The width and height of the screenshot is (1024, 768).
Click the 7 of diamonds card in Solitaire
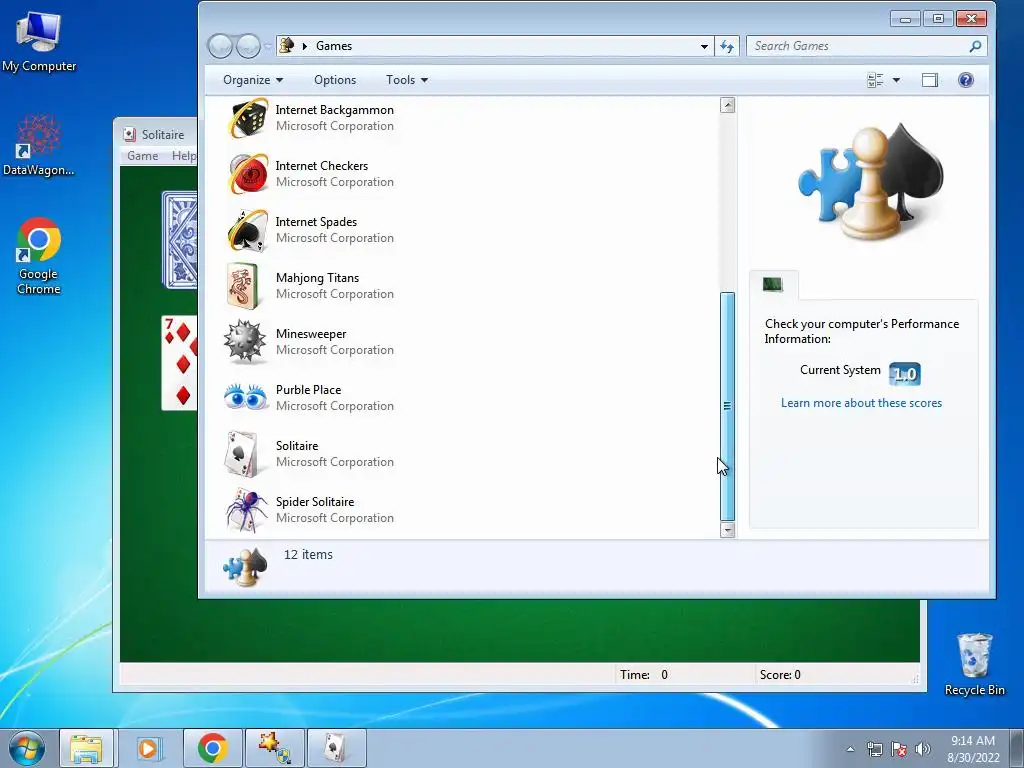point(180,362)
